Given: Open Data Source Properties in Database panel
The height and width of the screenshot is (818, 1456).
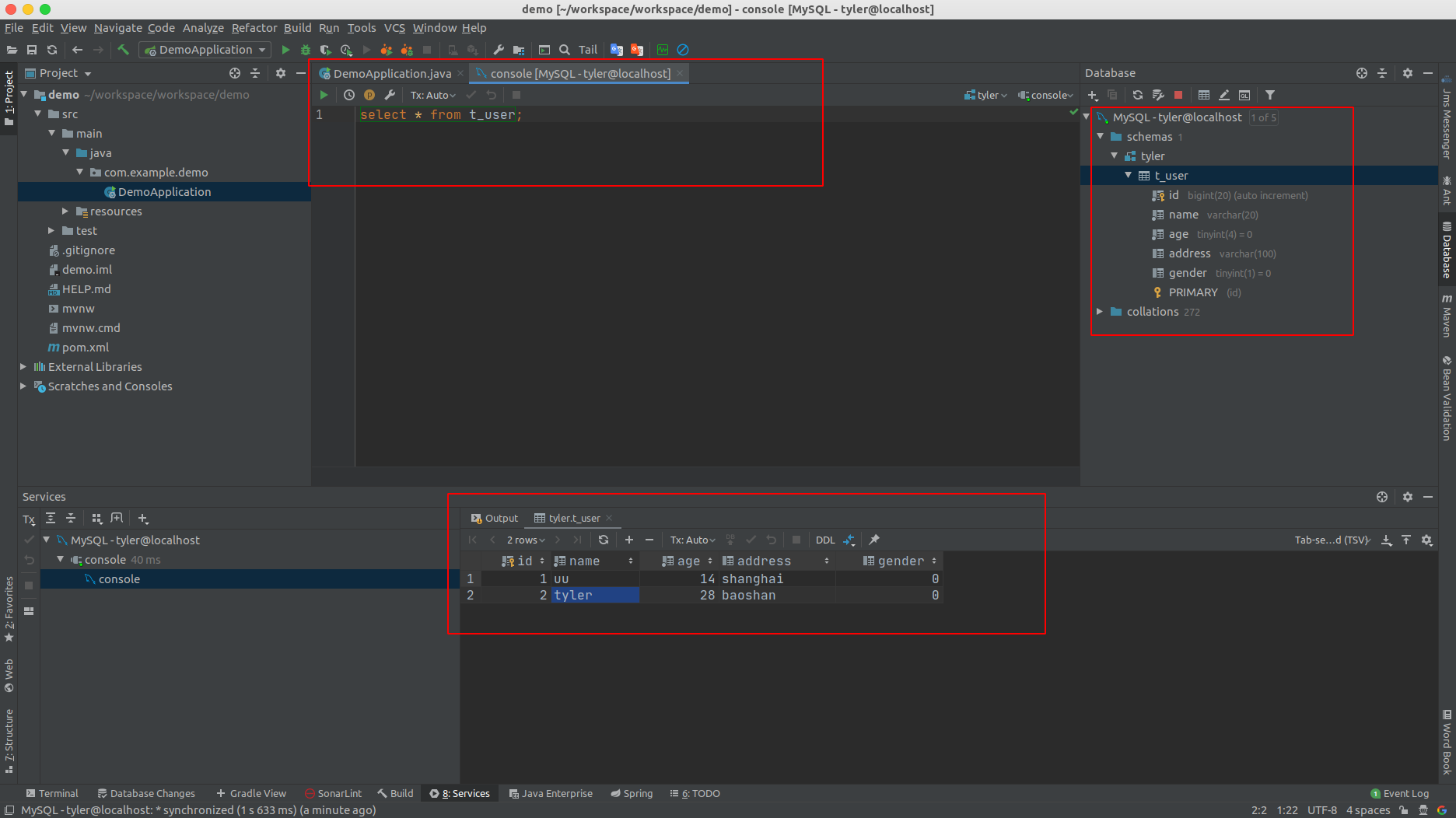Looking at the screenshot, I should click(1158, 94).
